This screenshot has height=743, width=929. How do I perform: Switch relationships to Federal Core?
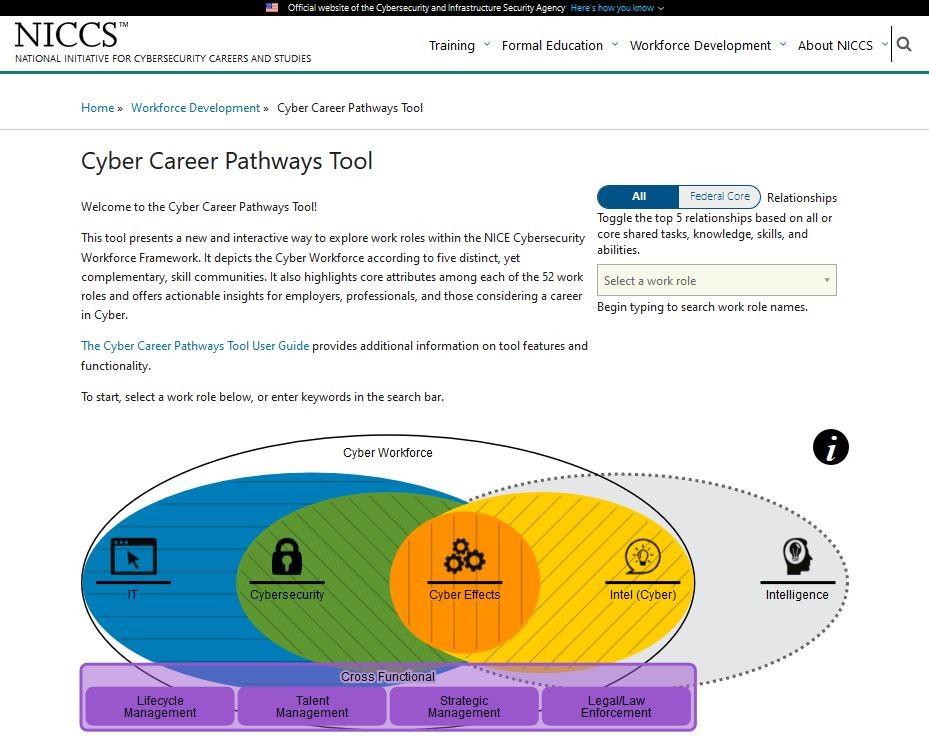click(719, 196)
